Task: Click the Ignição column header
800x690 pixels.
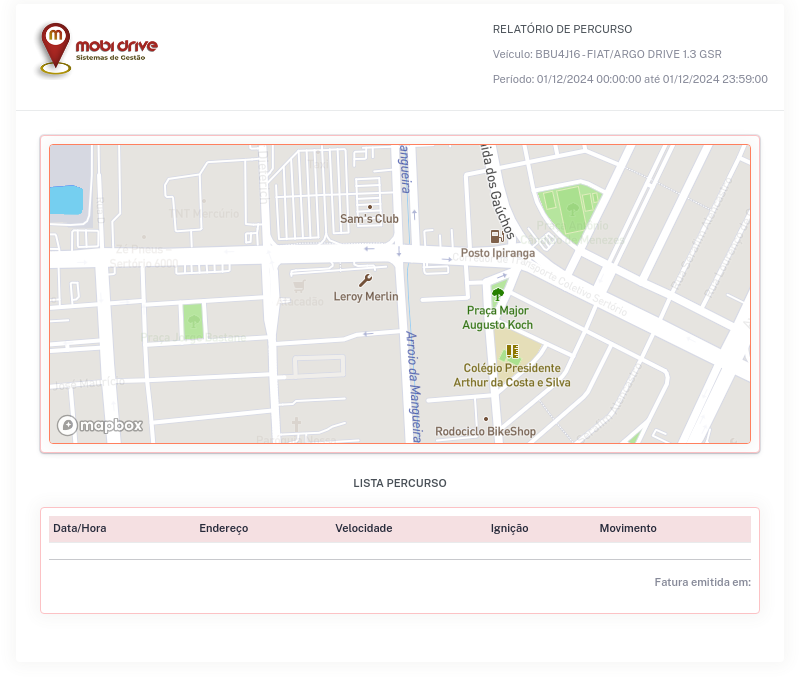Action: point(509,528)
